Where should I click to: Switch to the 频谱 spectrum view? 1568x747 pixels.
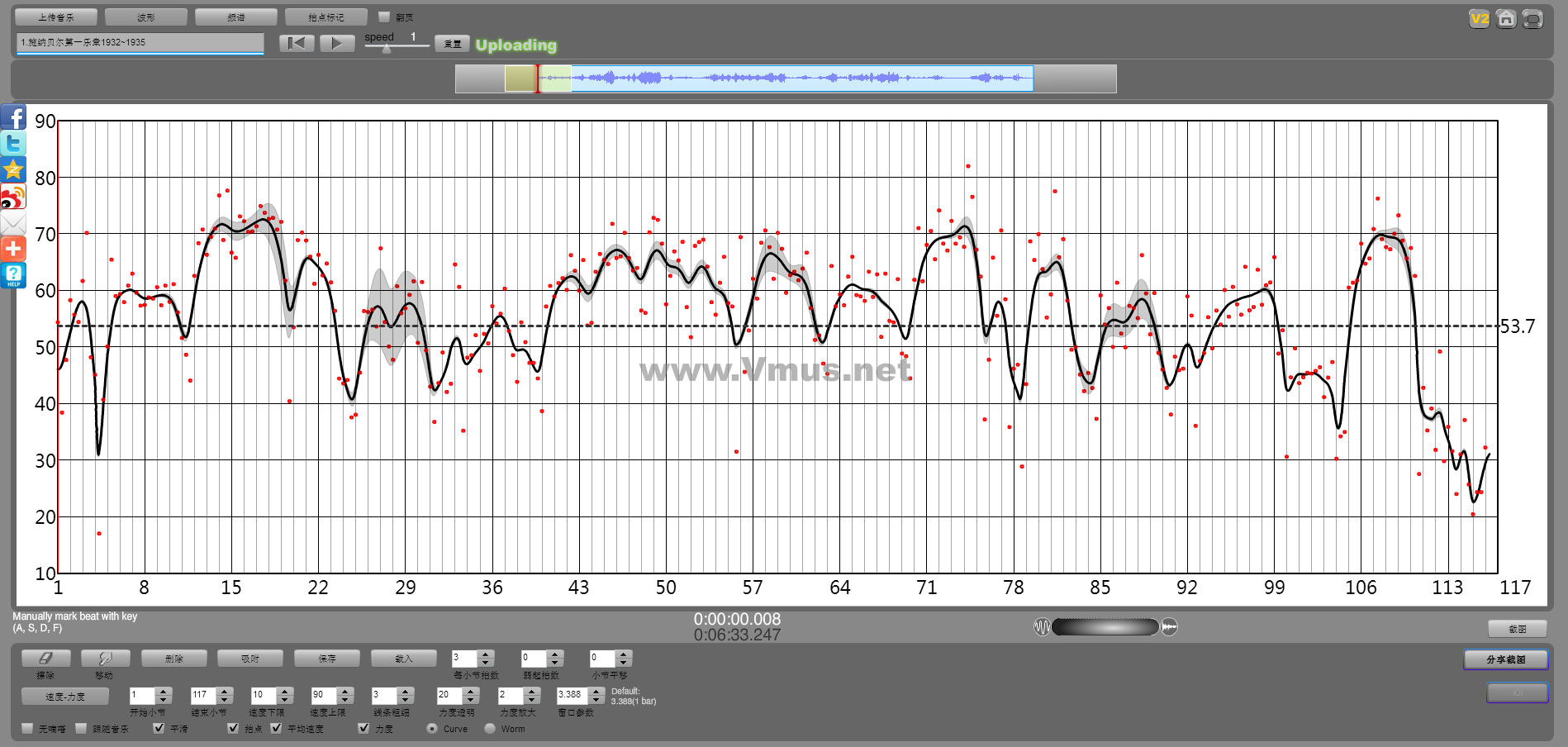click(x=236, y=17)
